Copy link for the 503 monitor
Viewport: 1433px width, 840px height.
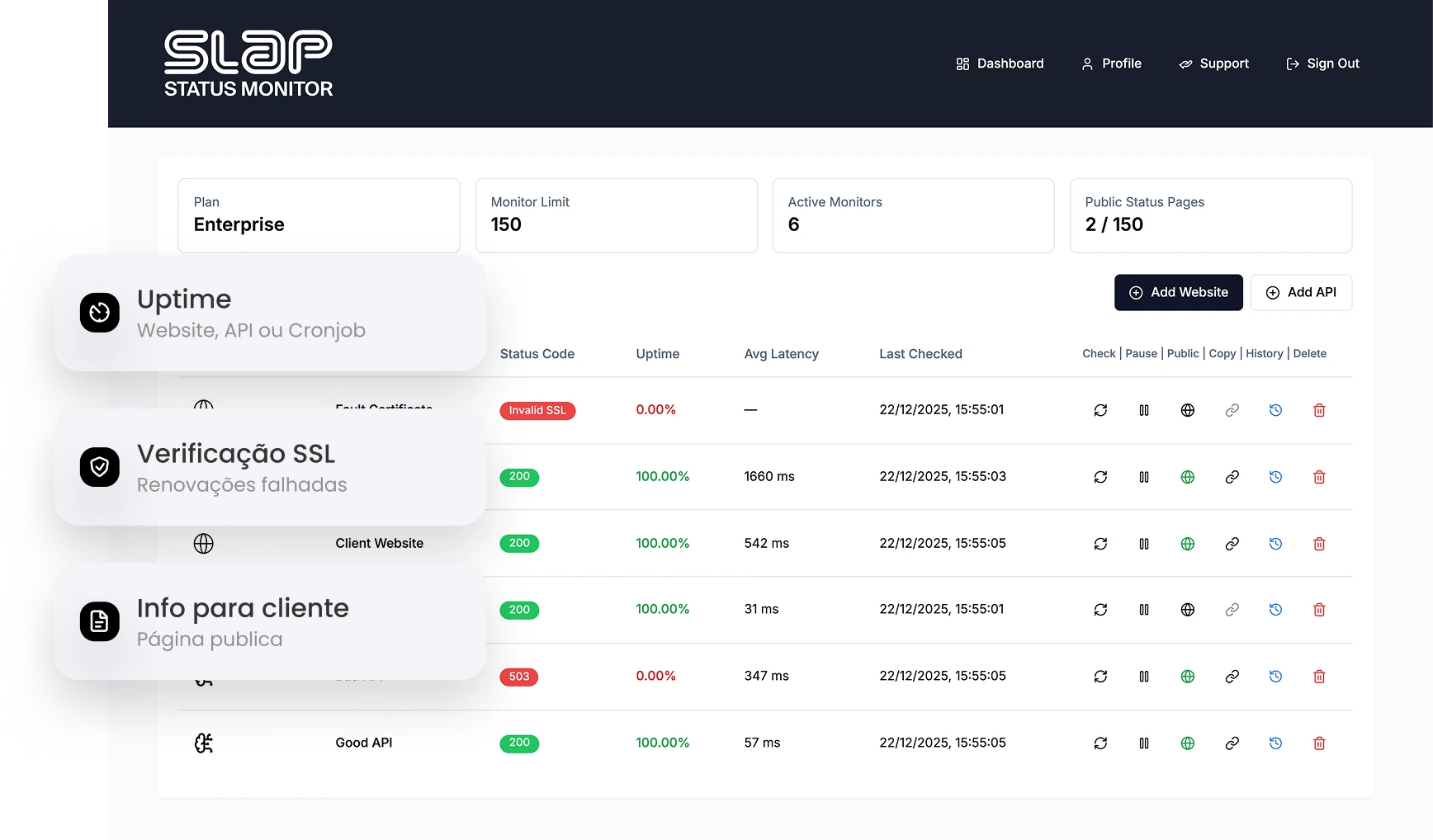tap(1232, 677)
